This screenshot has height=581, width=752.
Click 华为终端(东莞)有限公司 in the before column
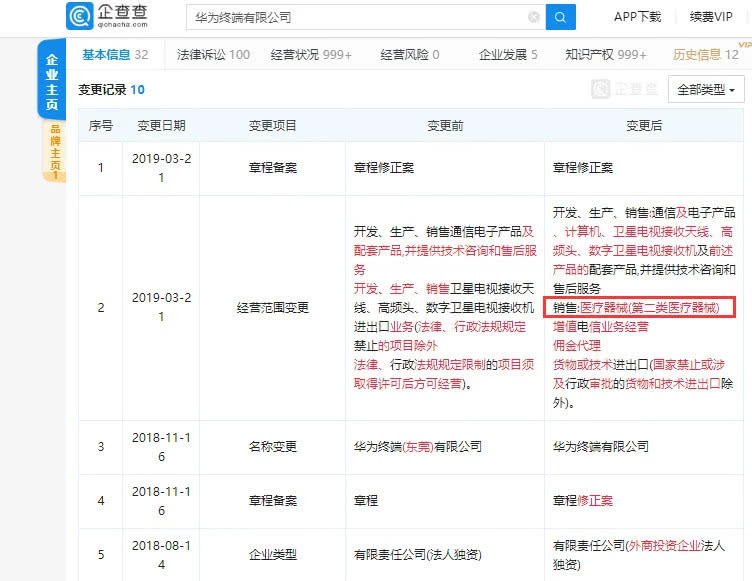click(418, 447)
